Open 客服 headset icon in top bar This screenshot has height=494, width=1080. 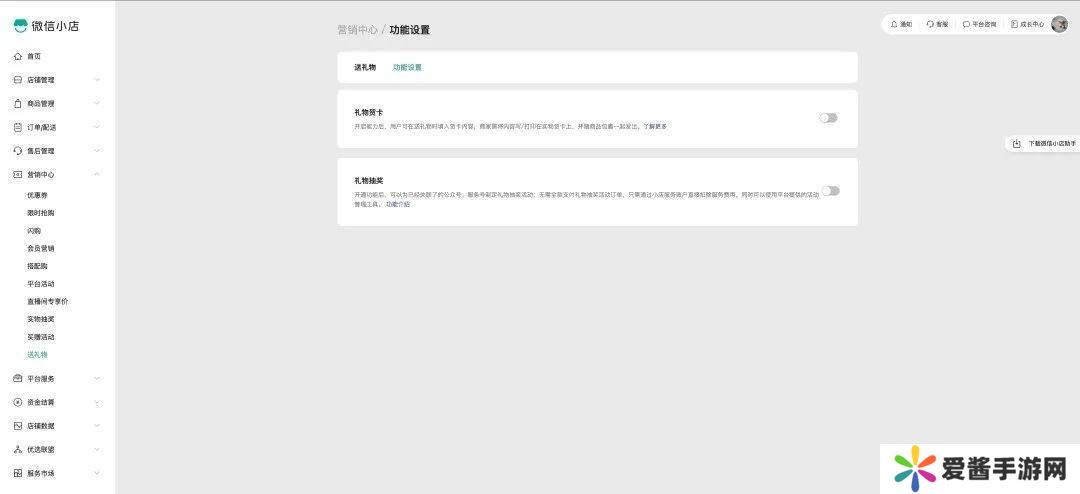point(930,24)
